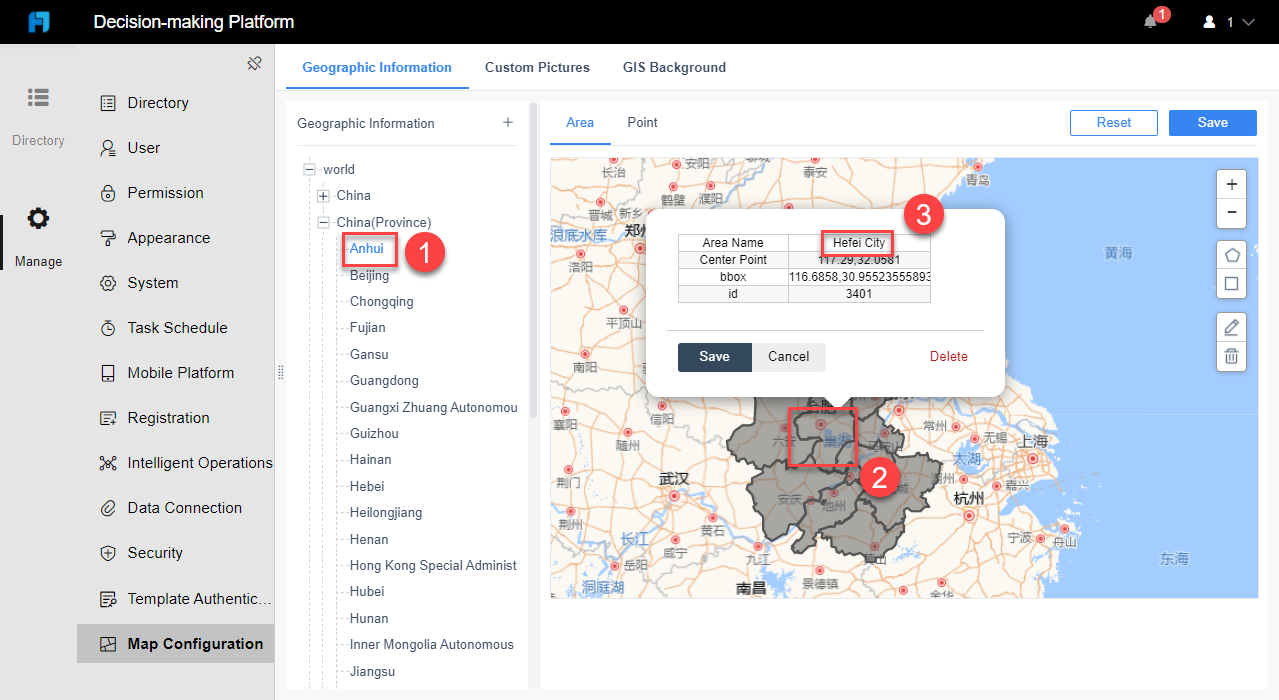This screenshot has width=1279, height=700.
Task: Click the Center Point value cell
Action: click(x=859, y=260)
